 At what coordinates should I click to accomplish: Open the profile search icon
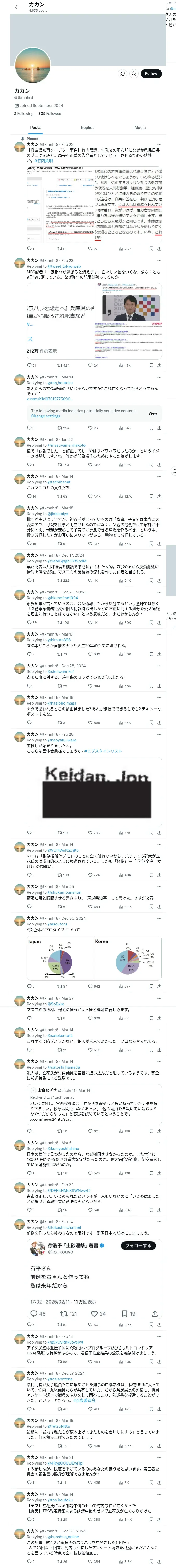(133, 74)
